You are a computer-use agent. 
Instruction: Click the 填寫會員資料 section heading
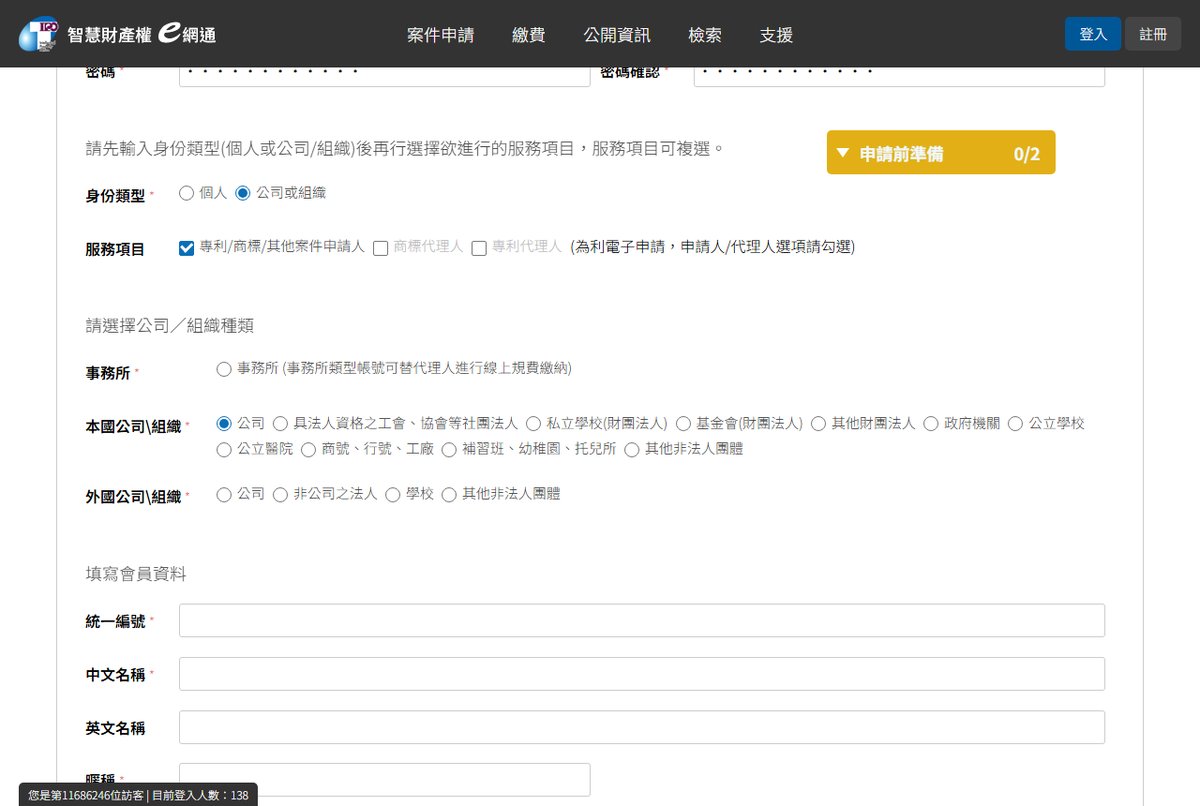(x=136, y=574)
